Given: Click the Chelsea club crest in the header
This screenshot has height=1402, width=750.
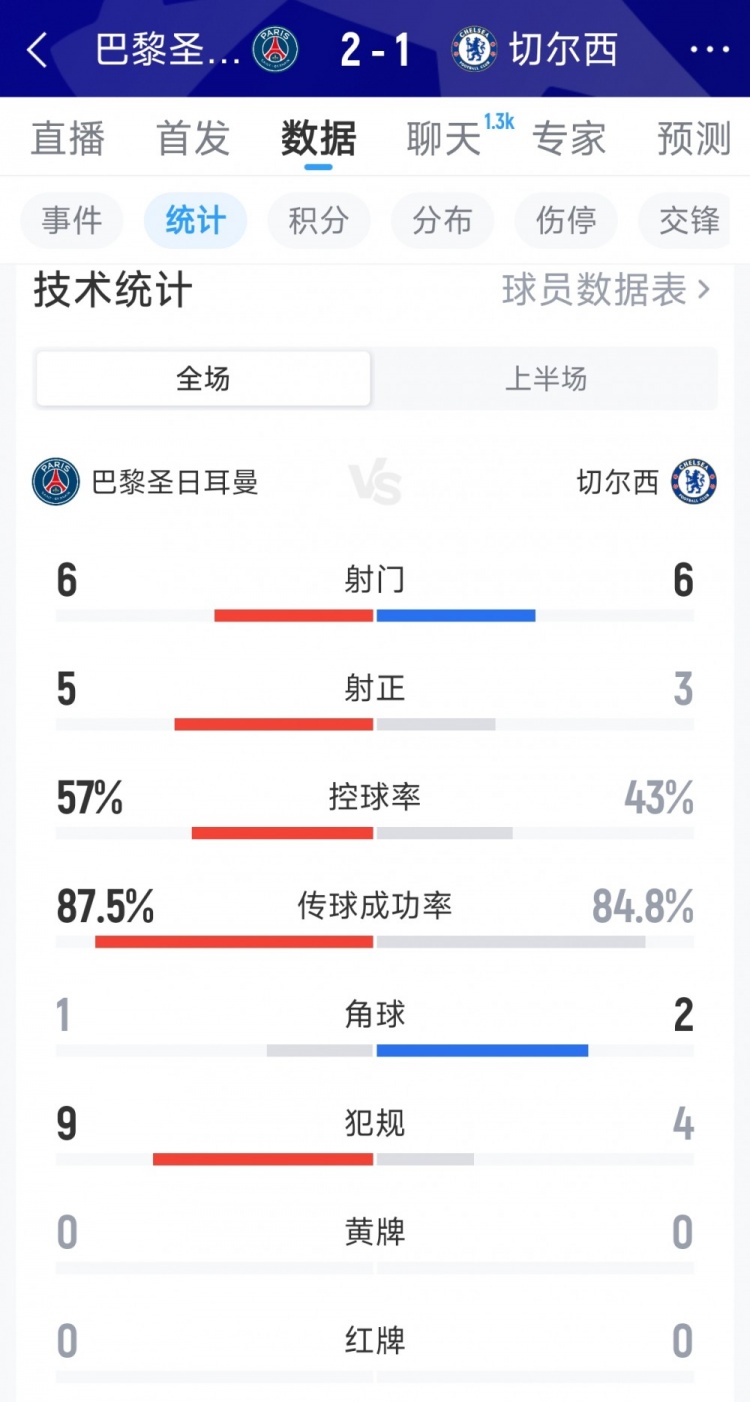Looking at the screenshot, I should click(x=473, y=48).
